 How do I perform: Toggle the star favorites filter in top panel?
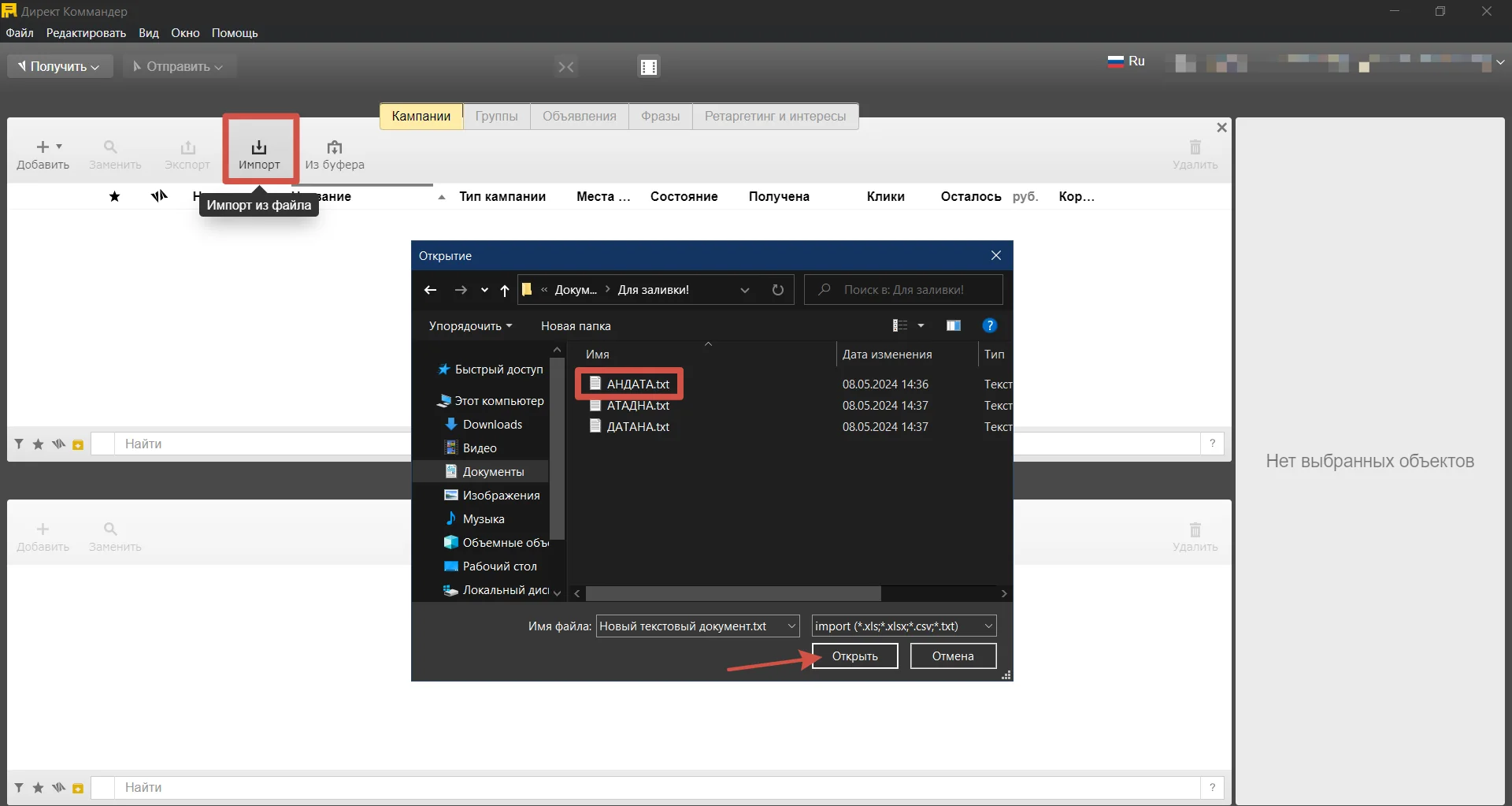38,444
